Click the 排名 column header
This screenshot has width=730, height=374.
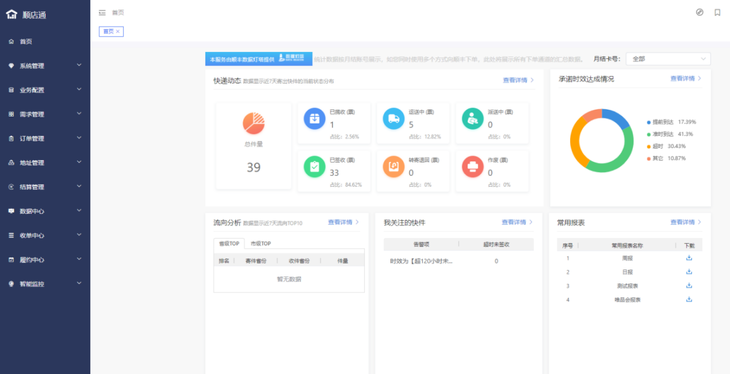tap(224, 261)
